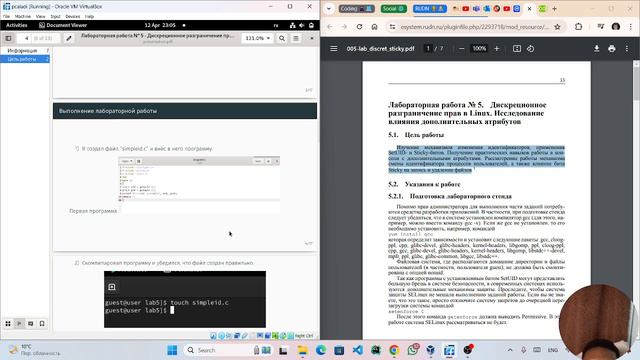Screen dimensions: 640x360
Task: Open the VirtualBox View menu
Action: [x=40, y=16]
